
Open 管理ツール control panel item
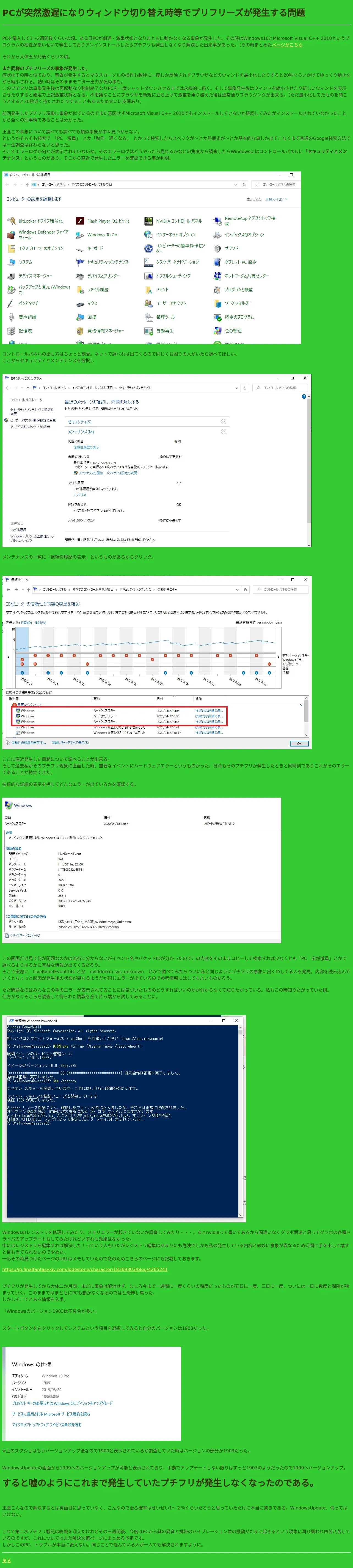click(159, 317)
